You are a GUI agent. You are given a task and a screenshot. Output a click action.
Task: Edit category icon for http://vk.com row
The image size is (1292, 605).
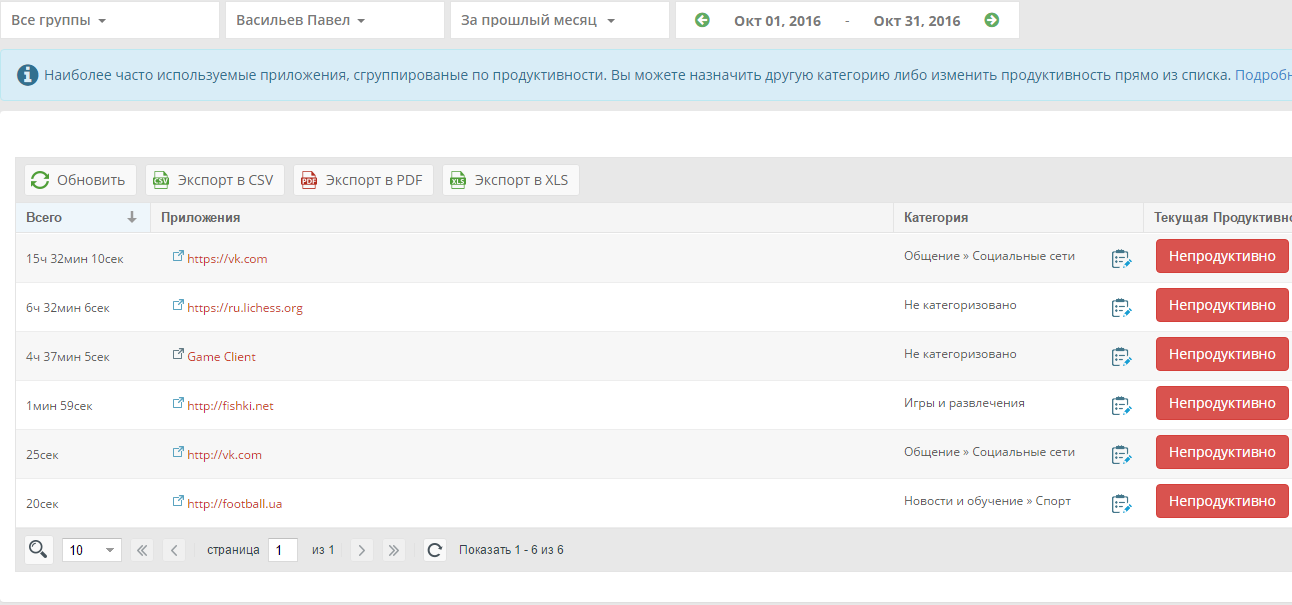click(x=1121, y=455)
